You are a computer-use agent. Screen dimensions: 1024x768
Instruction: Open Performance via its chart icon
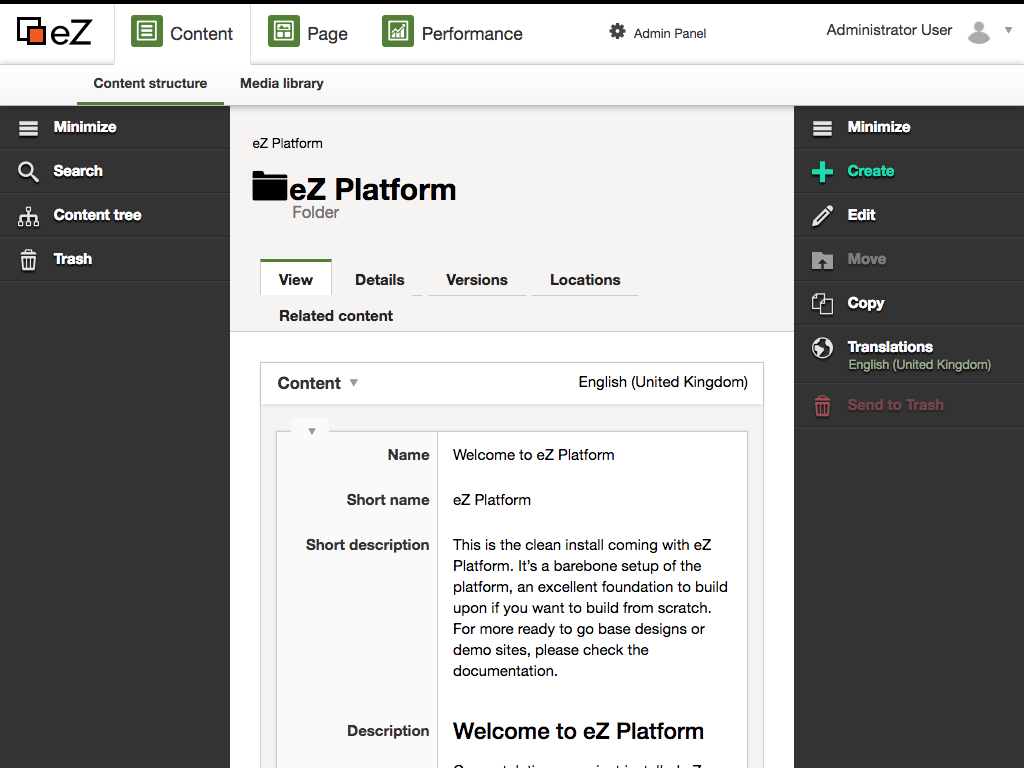tap(397, 31)
